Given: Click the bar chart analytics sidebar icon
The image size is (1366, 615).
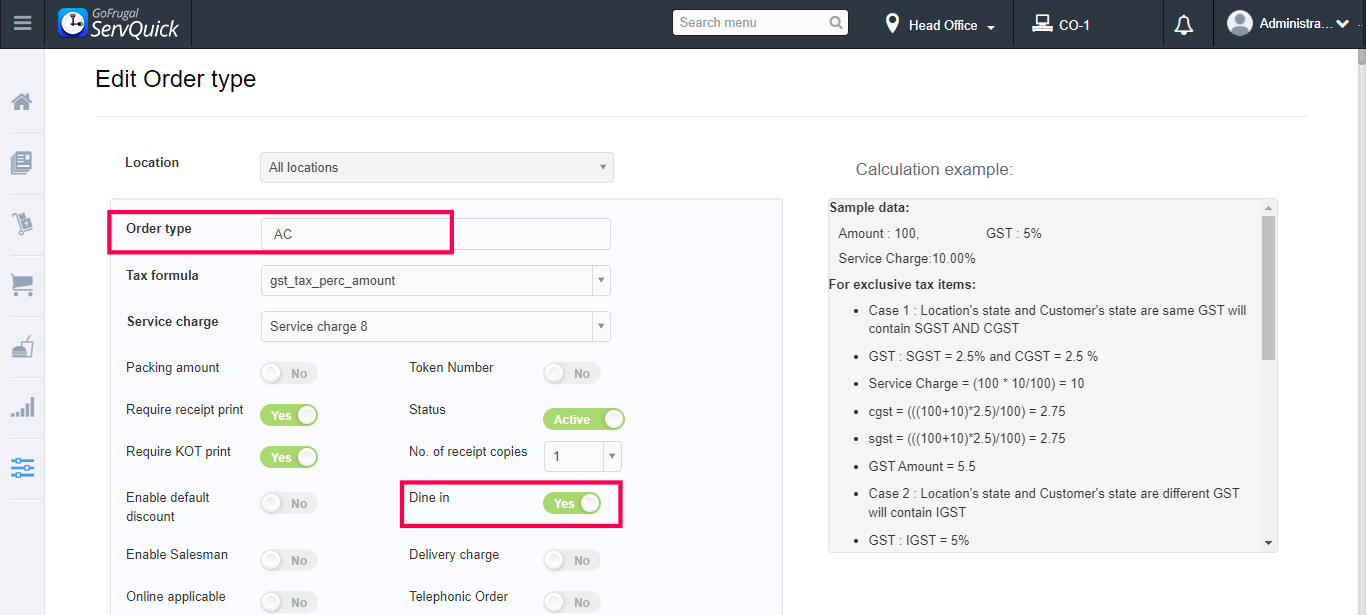Looking at the screenshot, I should (22, 407).
